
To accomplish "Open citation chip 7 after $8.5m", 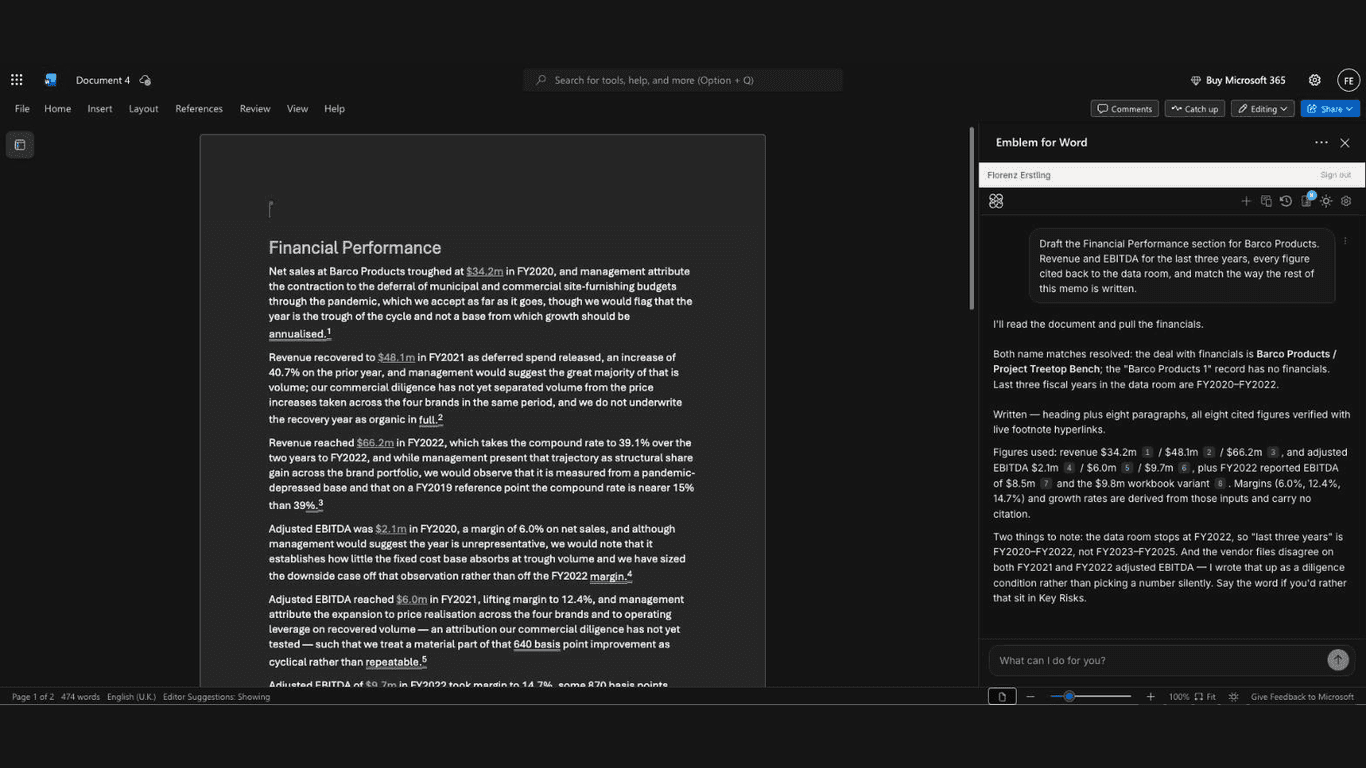I will coord(1047,483).
